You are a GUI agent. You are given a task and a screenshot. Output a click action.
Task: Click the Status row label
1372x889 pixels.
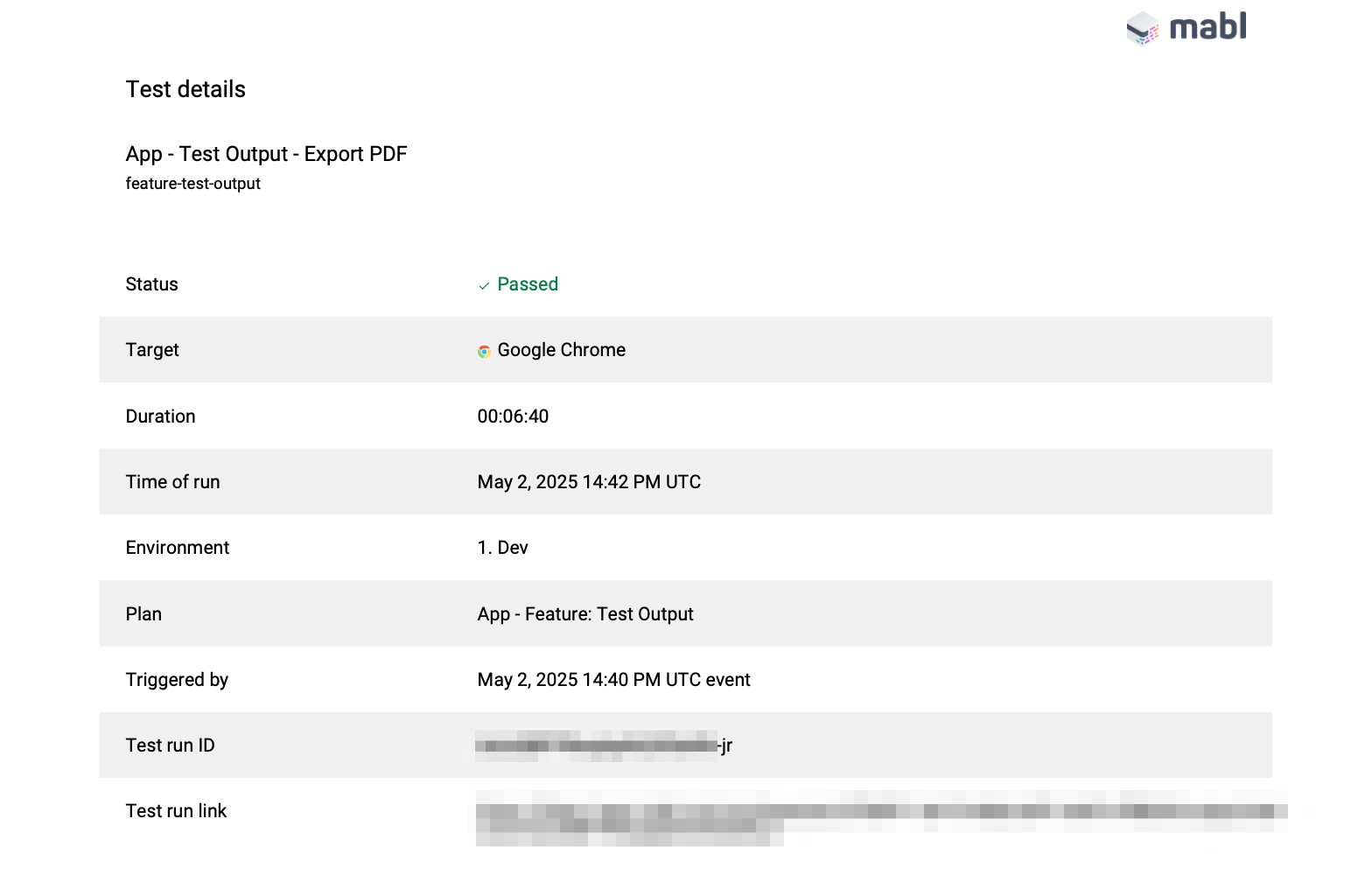click(151, 284)
